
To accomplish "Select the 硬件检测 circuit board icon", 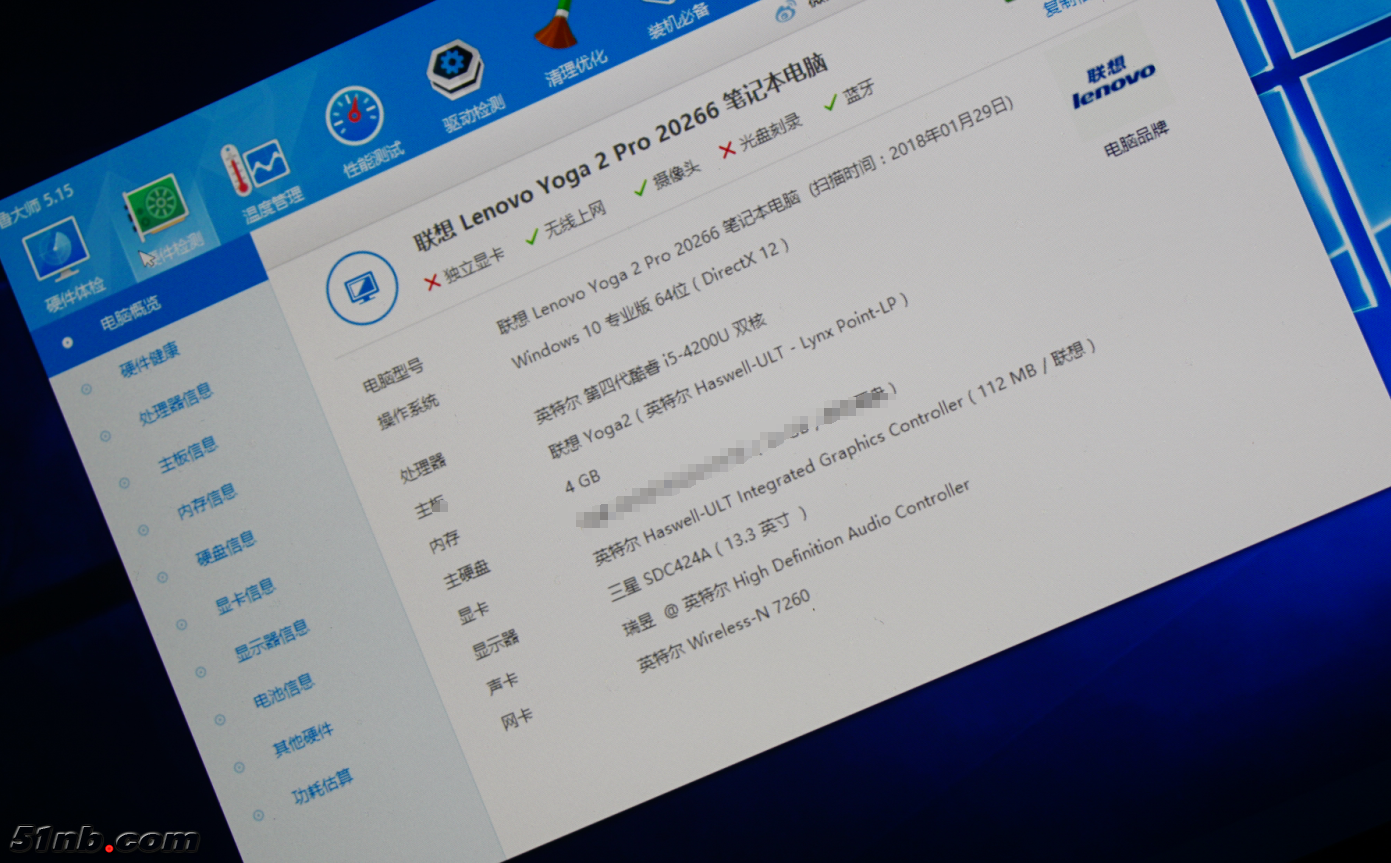I will coord(156,206).
